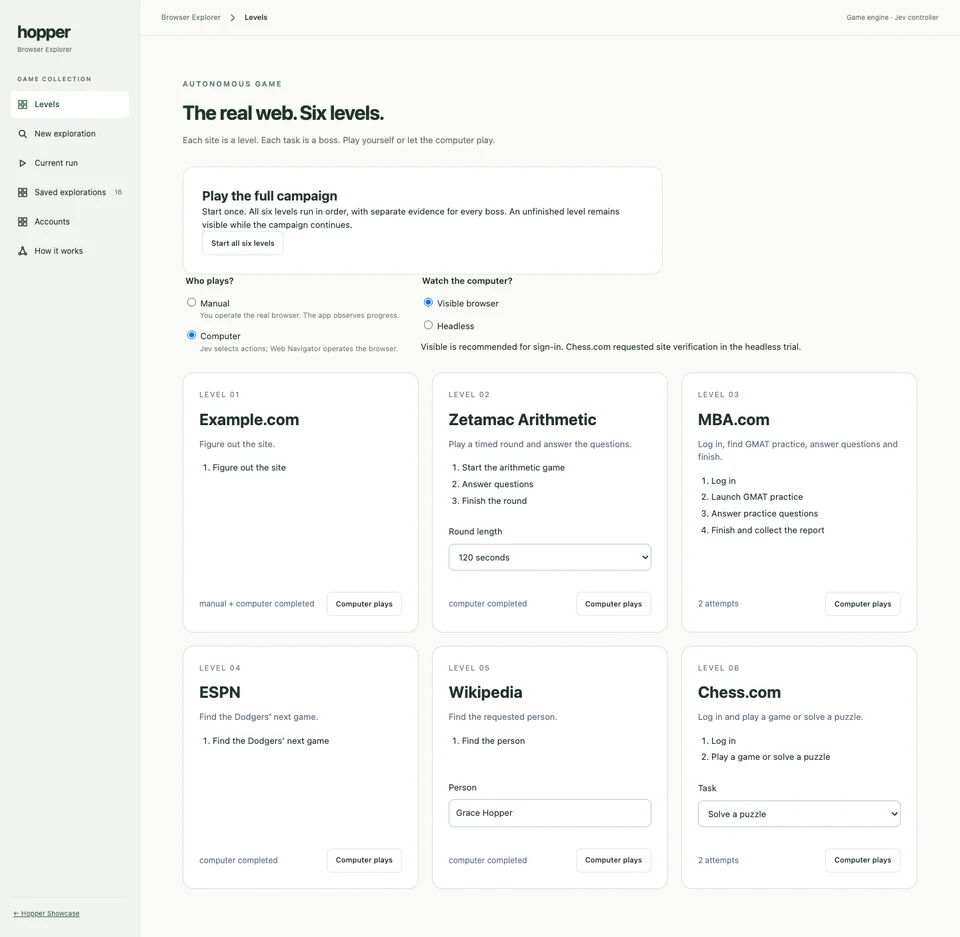Click Game engine · Jev controller text

click(x=892, y=18)
